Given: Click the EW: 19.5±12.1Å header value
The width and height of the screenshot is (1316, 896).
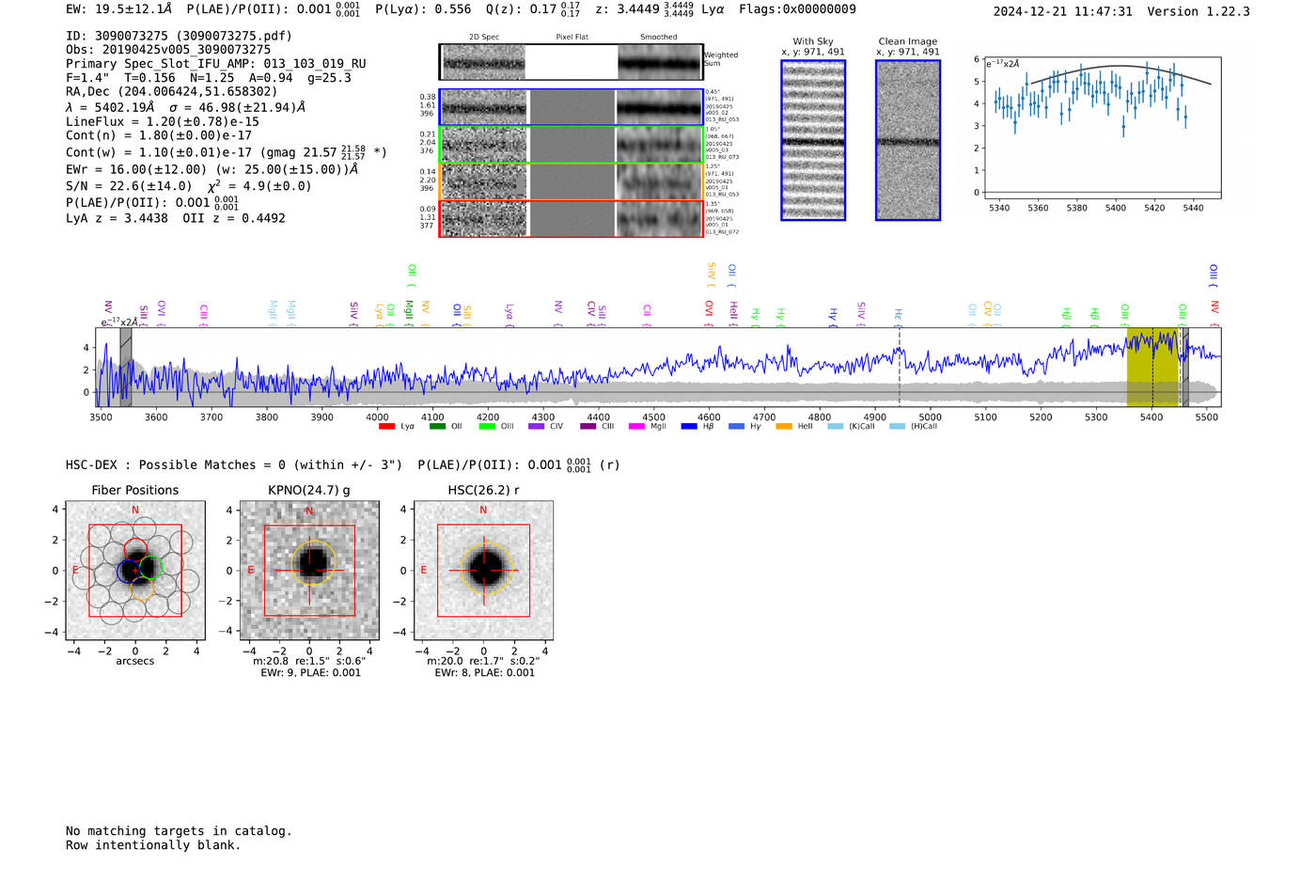Looking at the screenshot, I should [x=119, y=9].
